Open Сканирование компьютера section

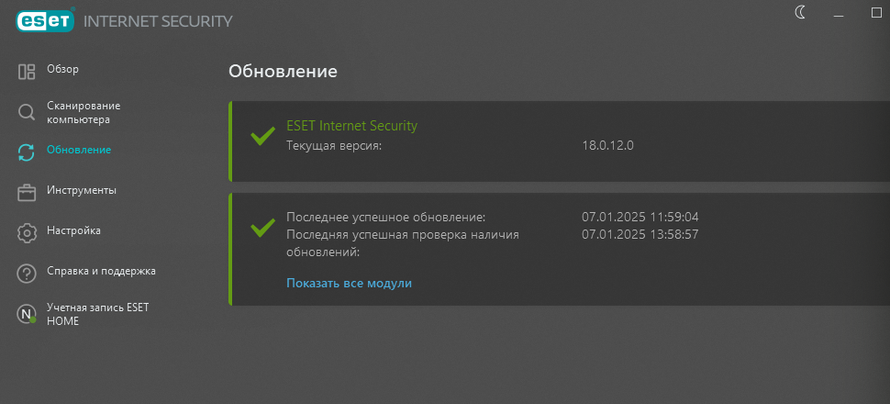(x=83, y=112)
